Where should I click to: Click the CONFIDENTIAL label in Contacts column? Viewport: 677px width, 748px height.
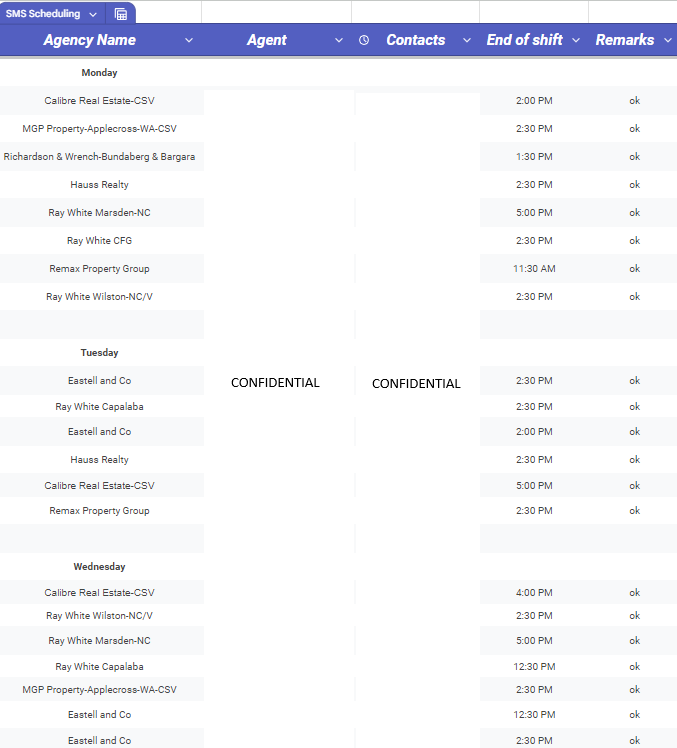click(x=416, y=384)
